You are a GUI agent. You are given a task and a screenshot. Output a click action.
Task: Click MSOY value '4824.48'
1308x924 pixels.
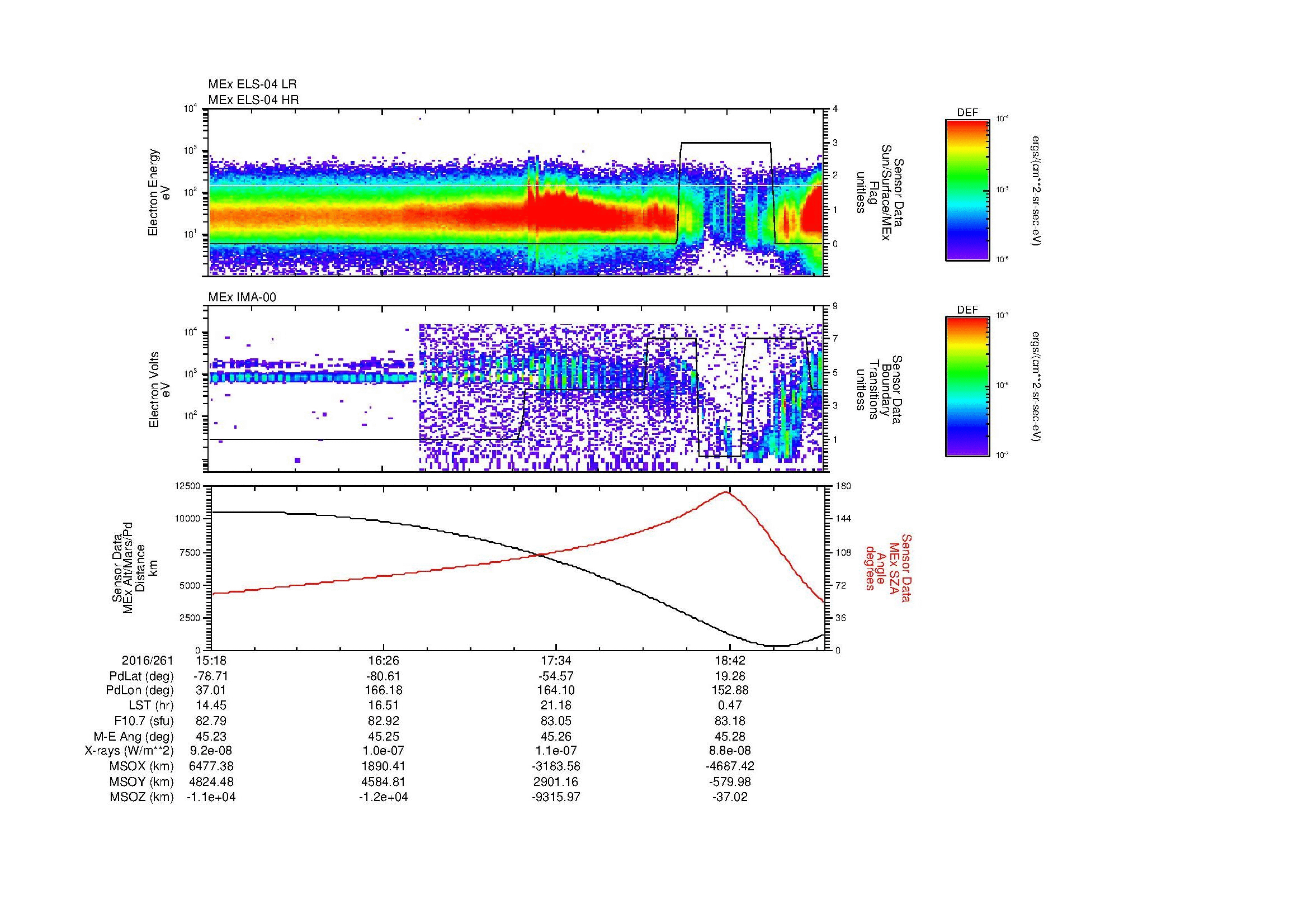[x=211, y=781]
